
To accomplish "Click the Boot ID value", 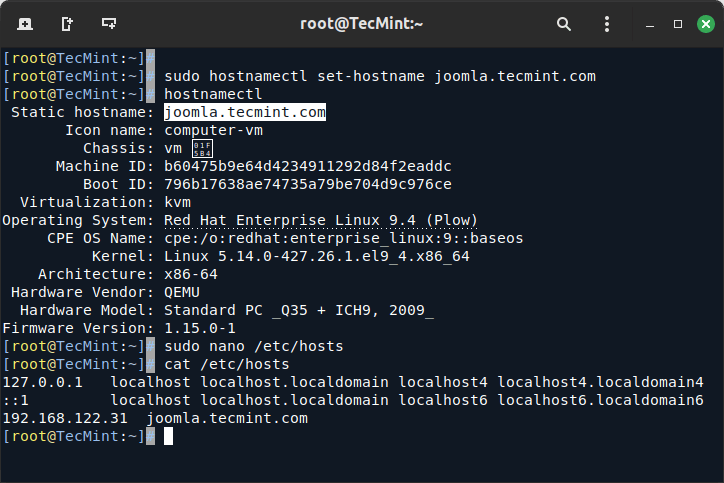I will point(308,184).
